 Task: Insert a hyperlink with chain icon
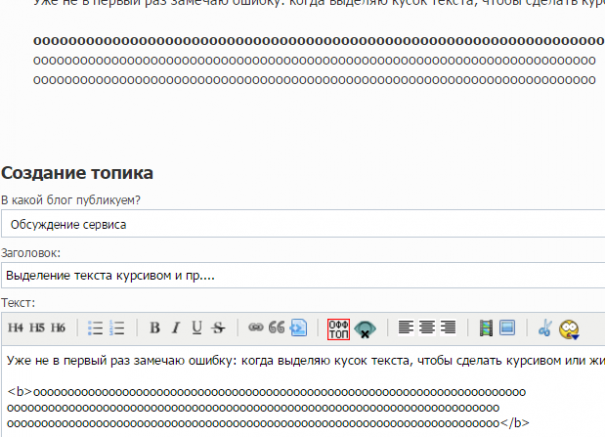[255, 327]
